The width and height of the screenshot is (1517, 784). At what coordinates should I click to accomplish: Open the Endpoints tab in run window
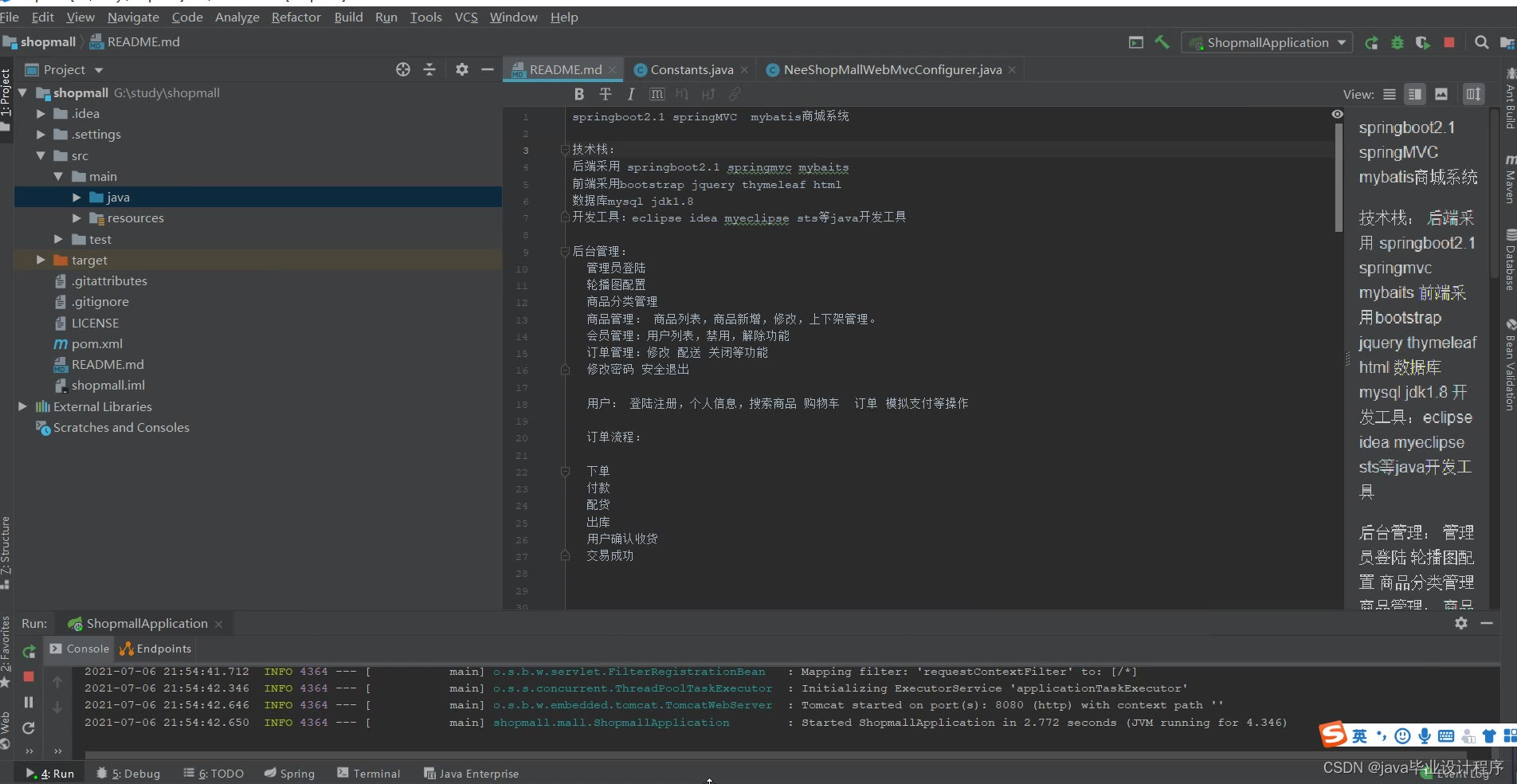tap(154, 649)
